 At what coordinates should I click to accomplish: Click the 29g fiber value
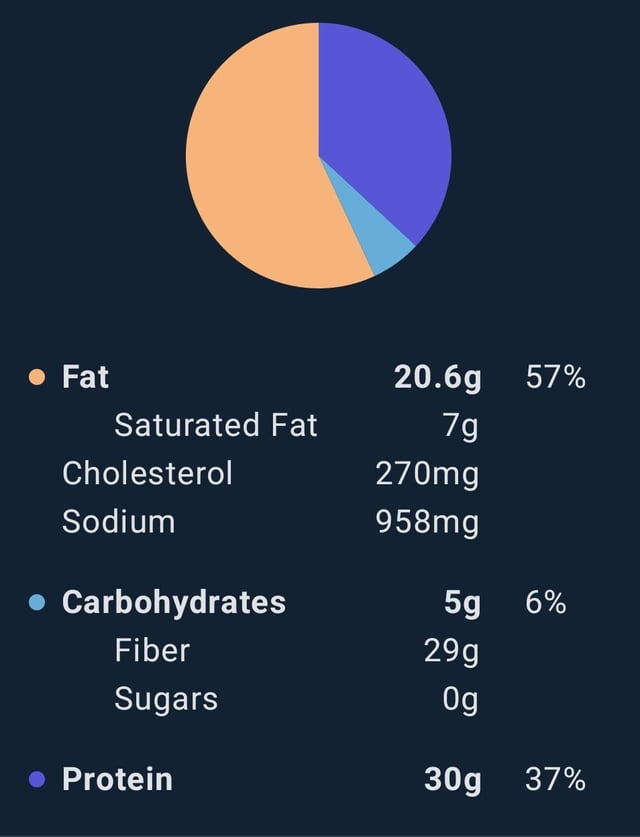[x=452, y=651]
